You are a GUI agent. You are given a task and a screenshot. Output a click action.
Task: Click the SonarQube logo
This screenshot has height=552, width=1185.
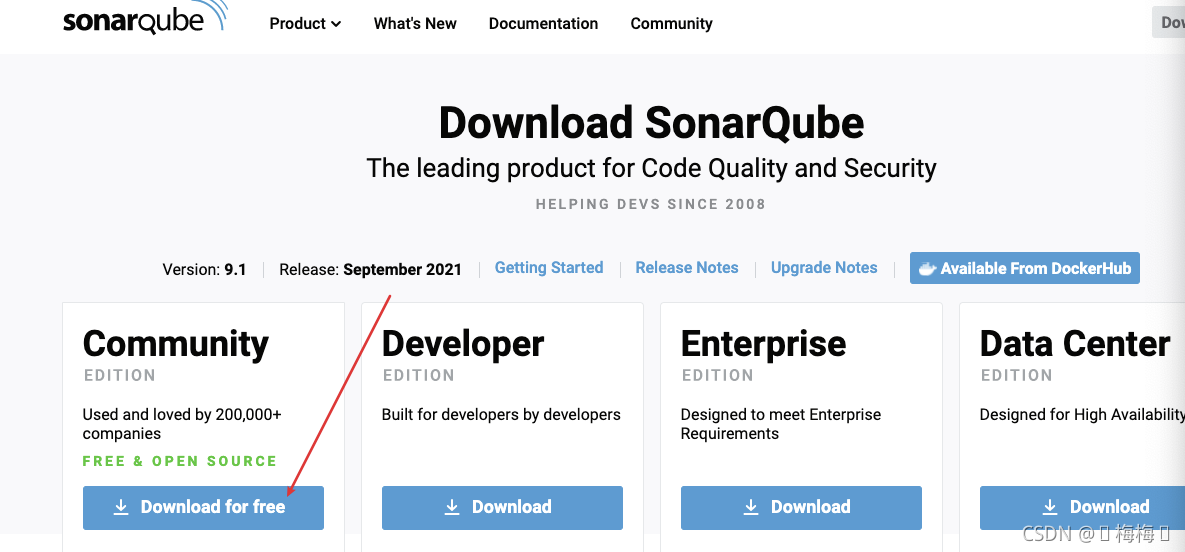(x=146, y=18)
